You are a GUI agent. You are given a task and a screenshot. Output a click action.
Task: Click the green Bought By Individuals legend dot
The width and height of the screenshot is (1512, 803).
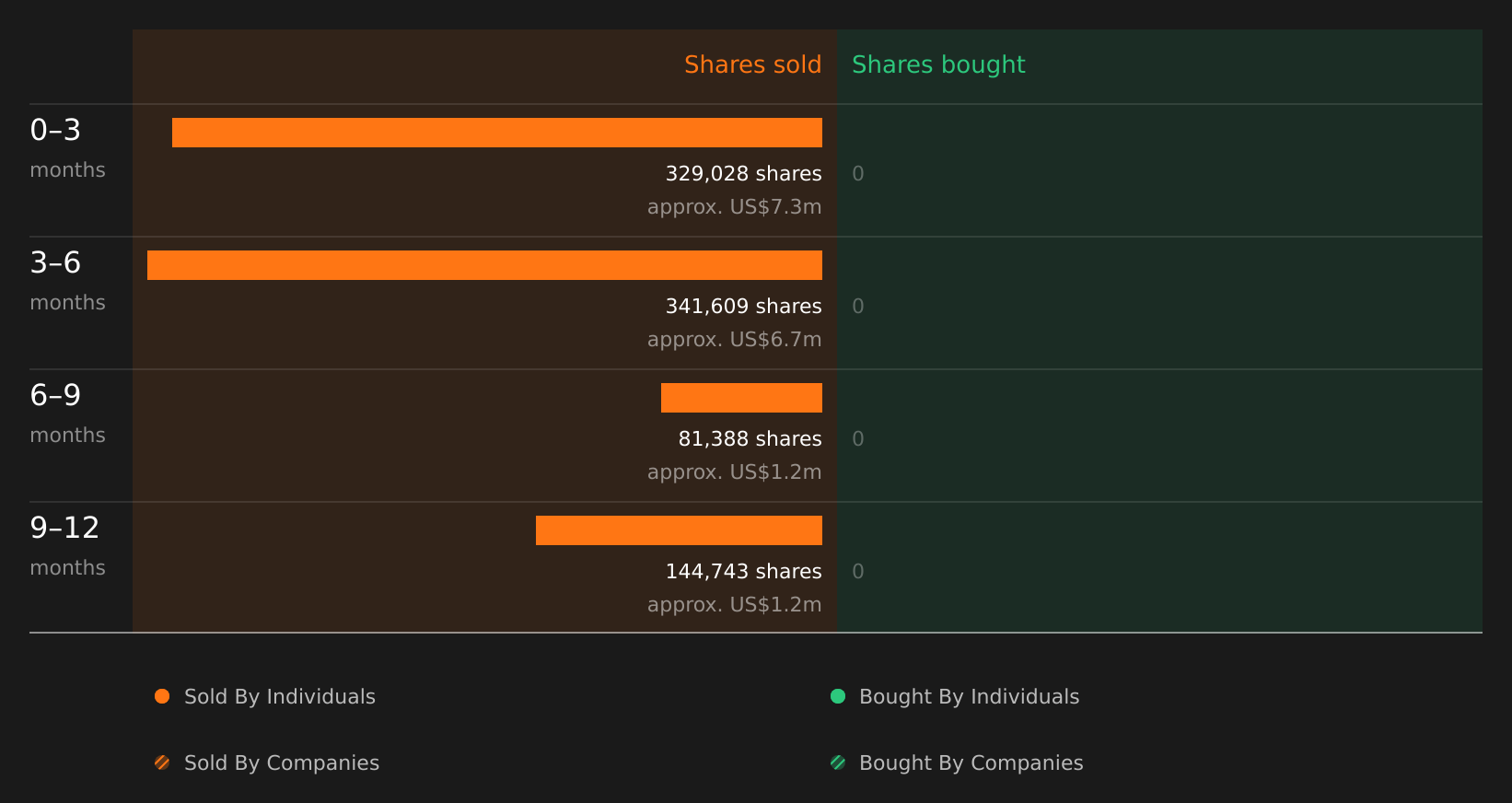pos(838,696)
